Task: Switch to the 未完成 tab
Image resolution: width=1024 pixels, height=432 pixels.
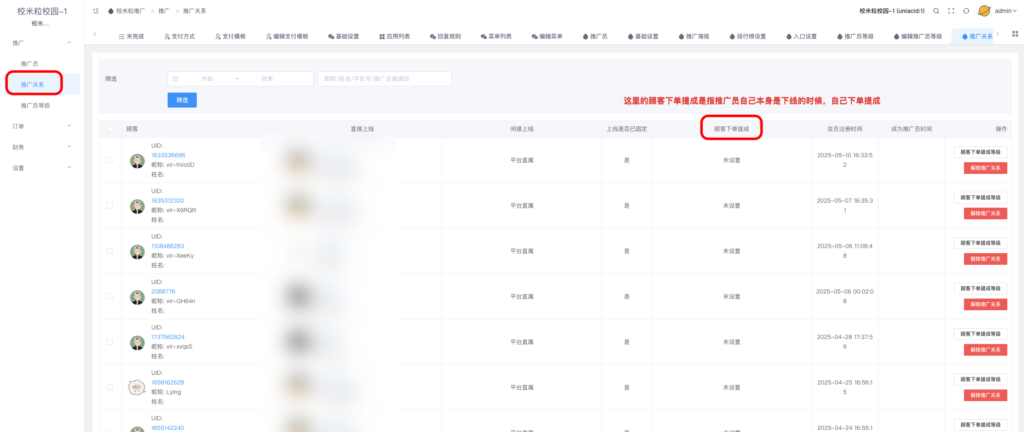Action: click(131, 37)
